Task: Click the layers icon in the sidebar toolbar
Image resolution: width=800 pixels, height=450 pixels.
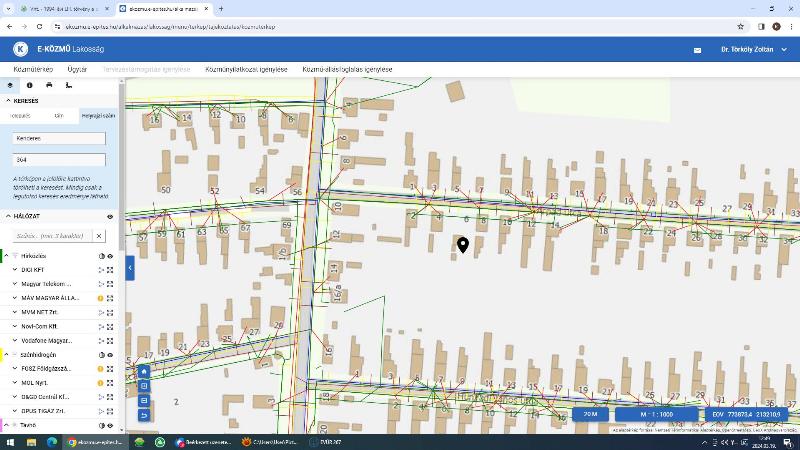Action: (9, 85)
